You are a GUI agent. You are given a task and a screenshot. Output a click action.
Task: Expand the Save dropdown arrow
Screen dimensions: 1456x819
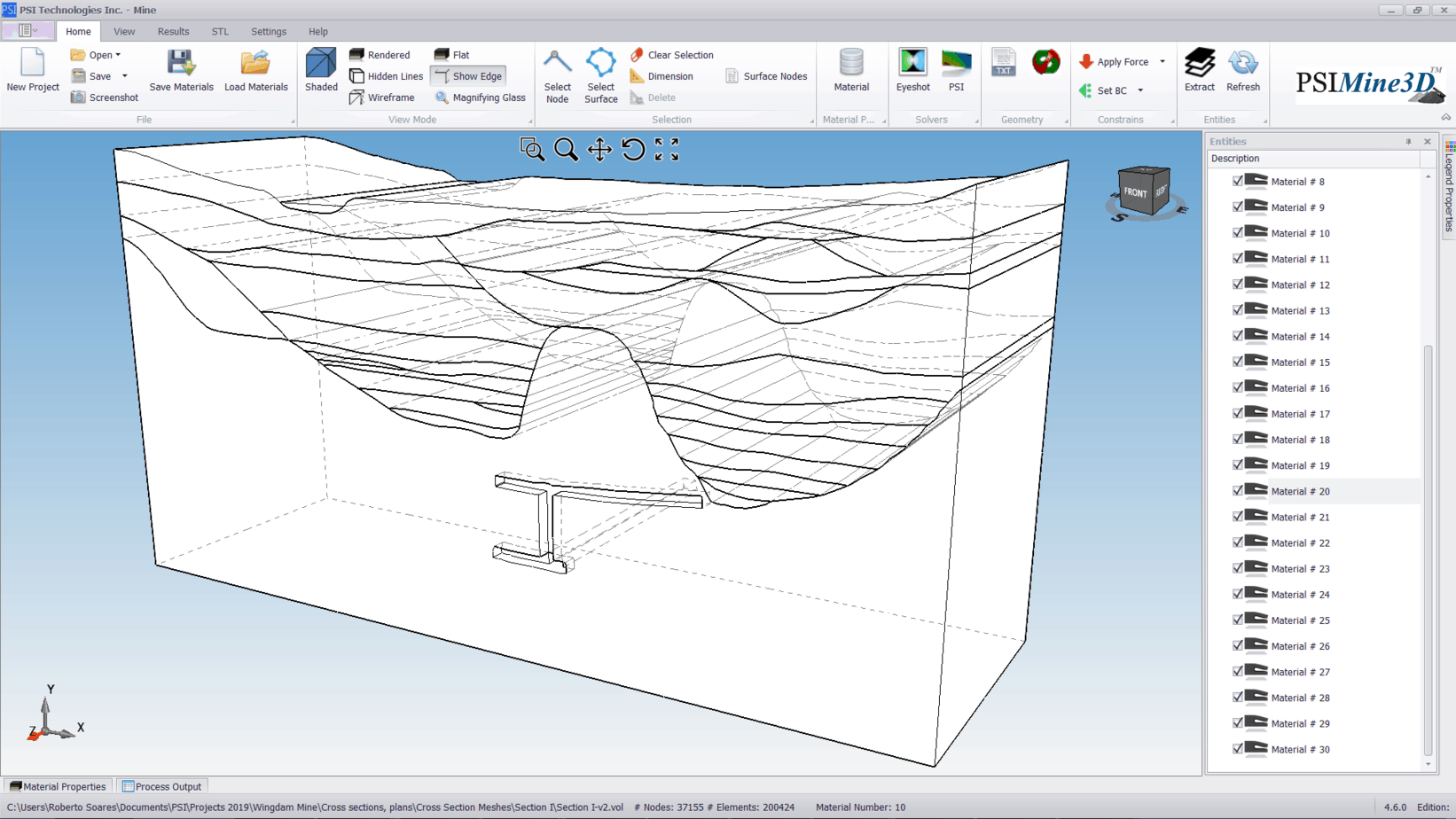coord(125,76)
